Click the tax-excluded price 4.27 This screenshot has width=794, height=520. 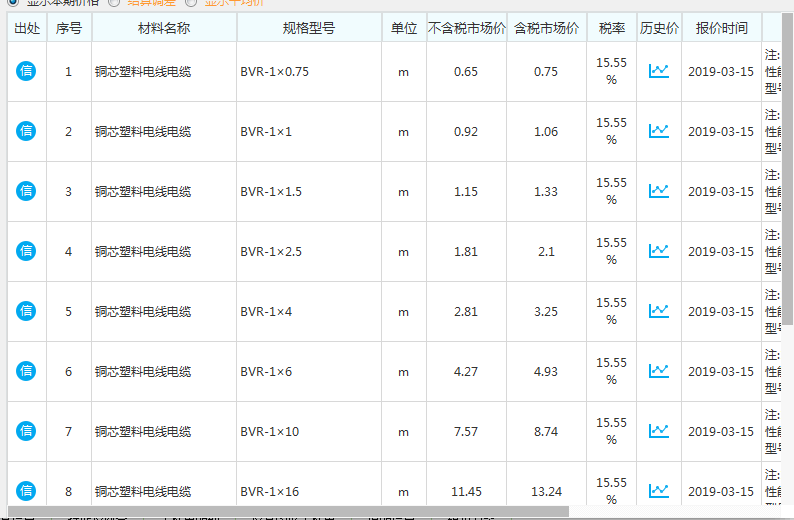point(466,372)
